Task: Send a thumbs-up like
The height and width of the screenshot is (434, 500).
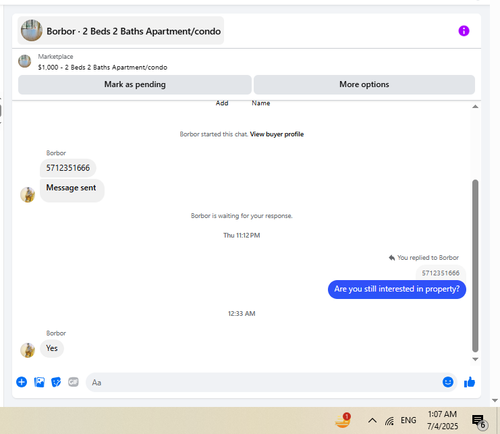Action: [469, 382]
